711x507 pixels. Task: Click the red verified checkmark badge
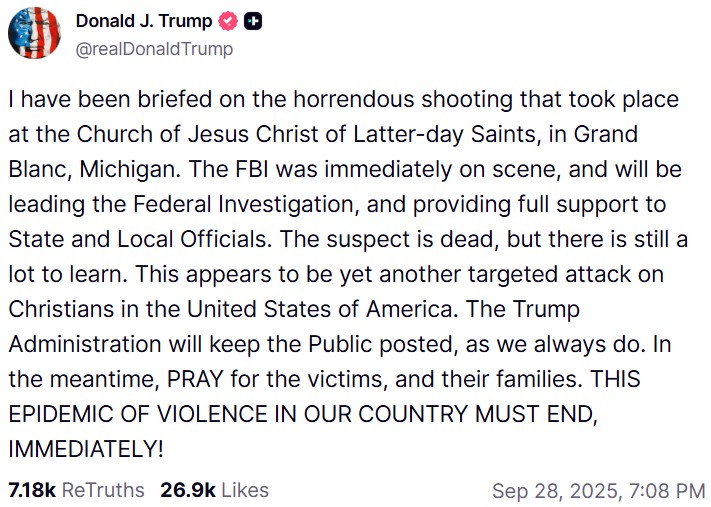coord(228,21)
